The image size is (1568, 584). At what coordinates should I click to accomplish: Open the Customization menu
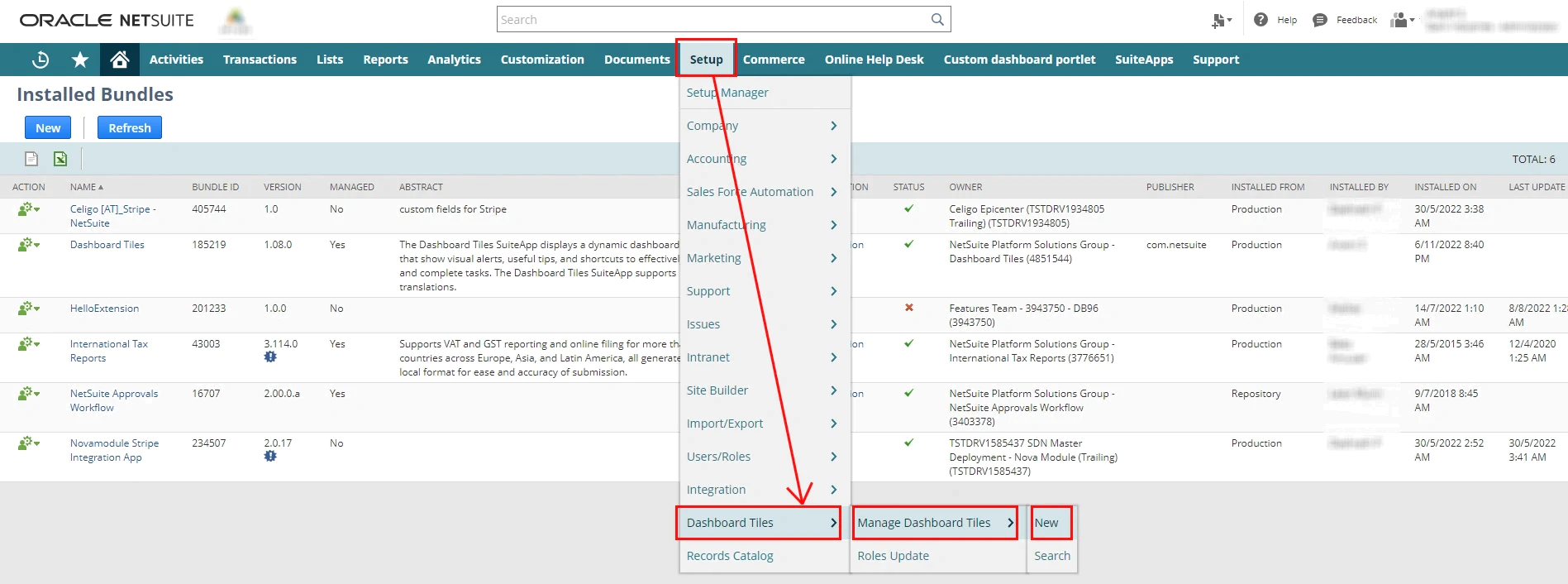[542, 60]
